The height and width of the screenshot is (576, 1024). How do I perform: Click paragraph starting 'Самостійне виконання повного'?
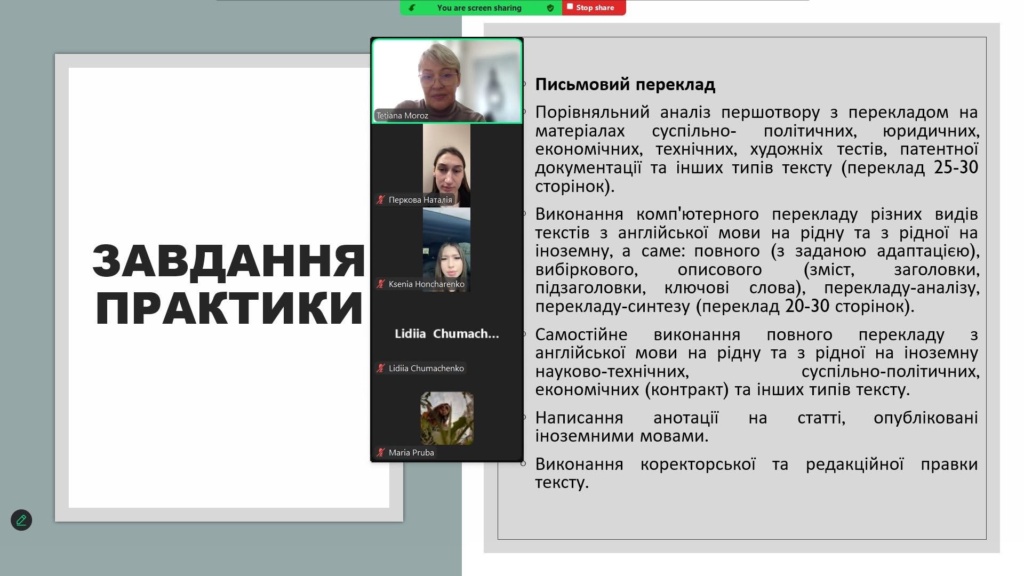(x=756, y=362)
